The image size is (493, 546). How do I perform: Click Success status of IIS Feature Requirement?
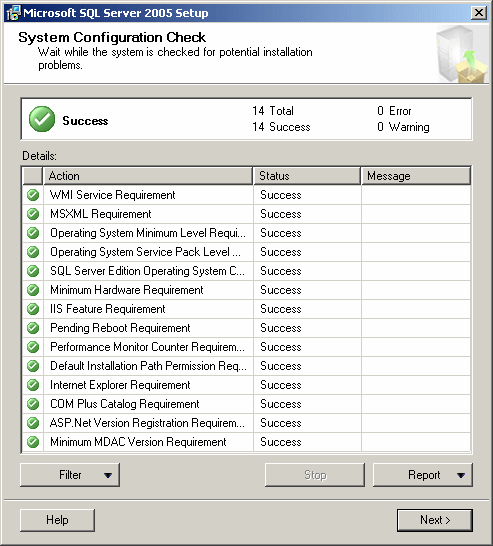(281, 309)
